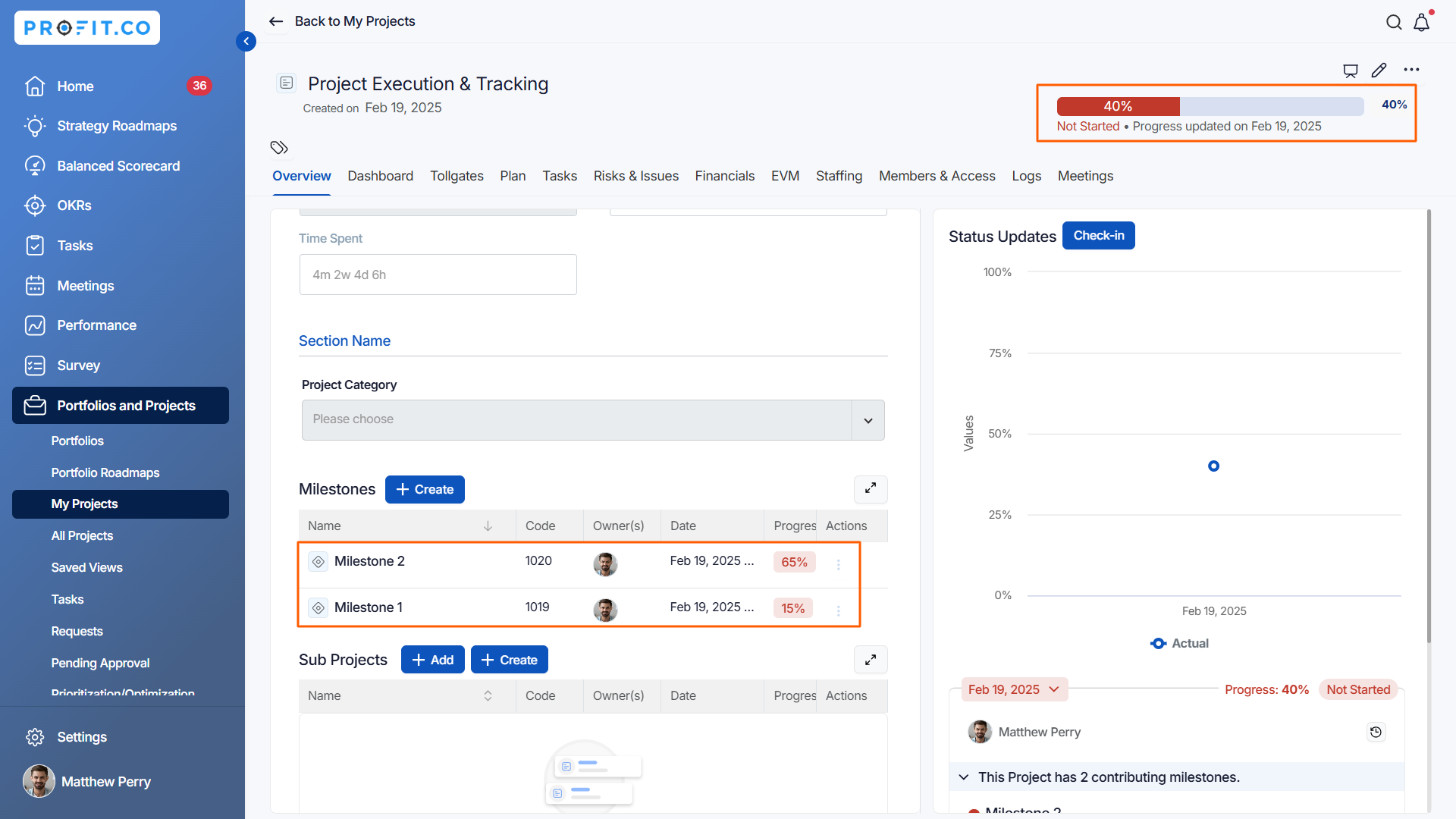Click the pencil edit project icon
Viewport: 1456px width, 819px height.
1379,71
